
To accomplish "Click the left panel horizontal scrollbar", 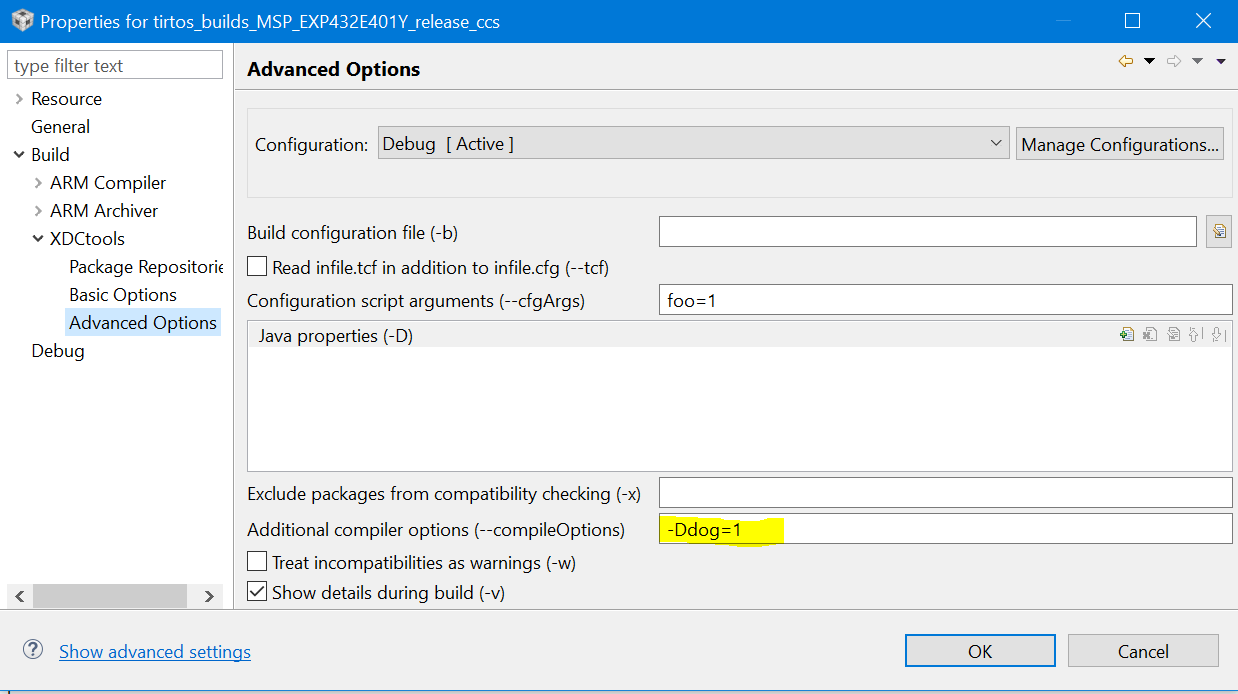I will pyautogui.click(x=110, y=596).
